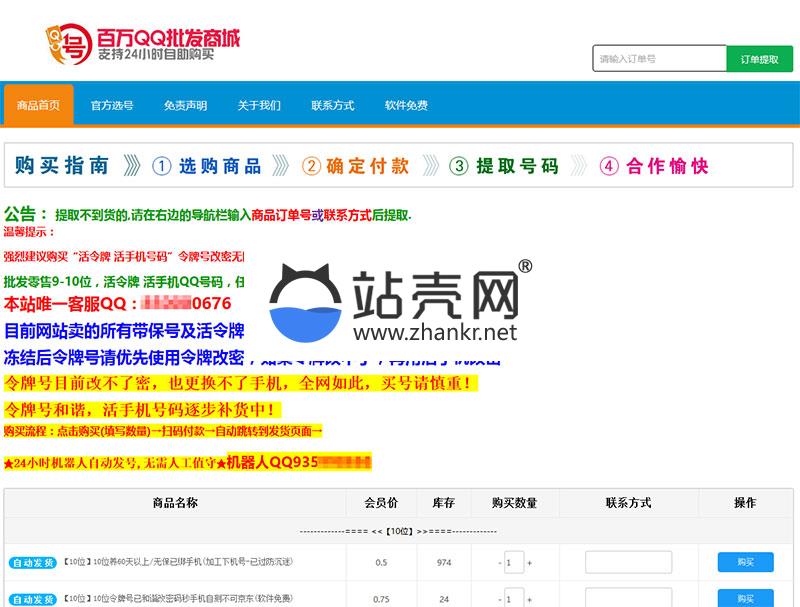Select the 关于我们 navigation item

point(259,105)
